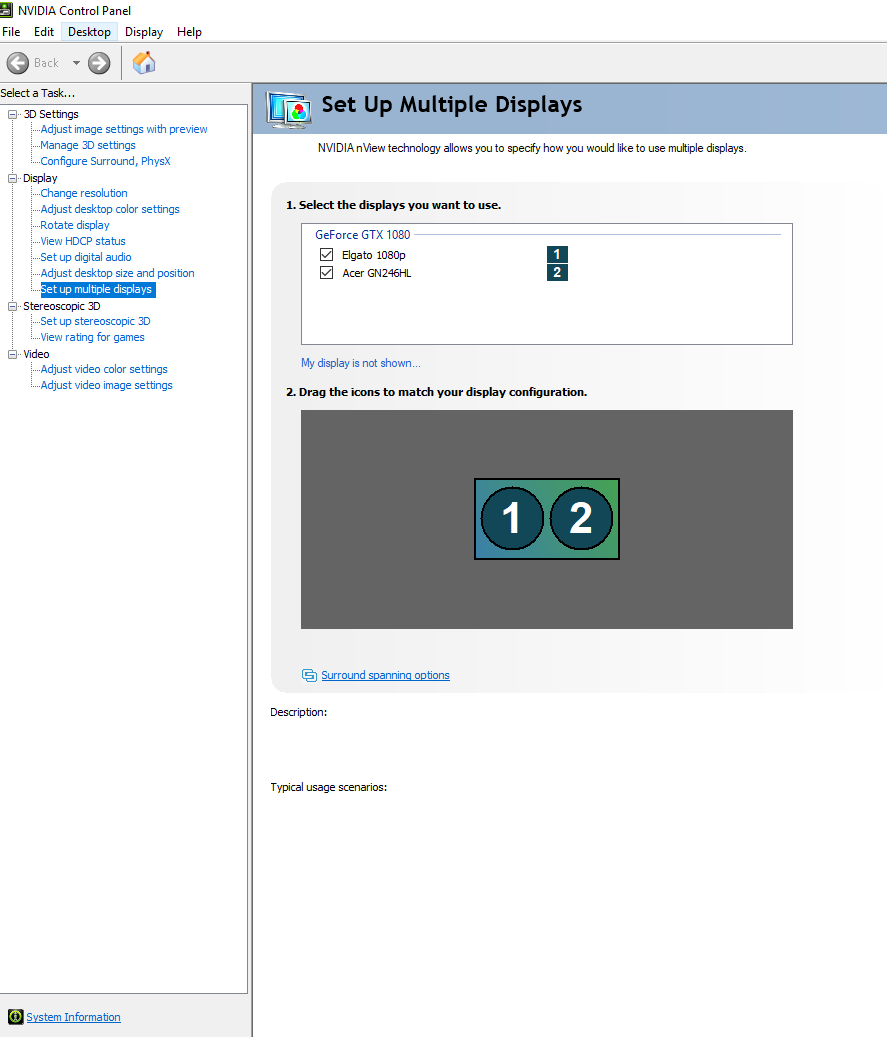Collapse the Display tree node
This screenshot has width=887, height=1037.
[x=13, y=178]
